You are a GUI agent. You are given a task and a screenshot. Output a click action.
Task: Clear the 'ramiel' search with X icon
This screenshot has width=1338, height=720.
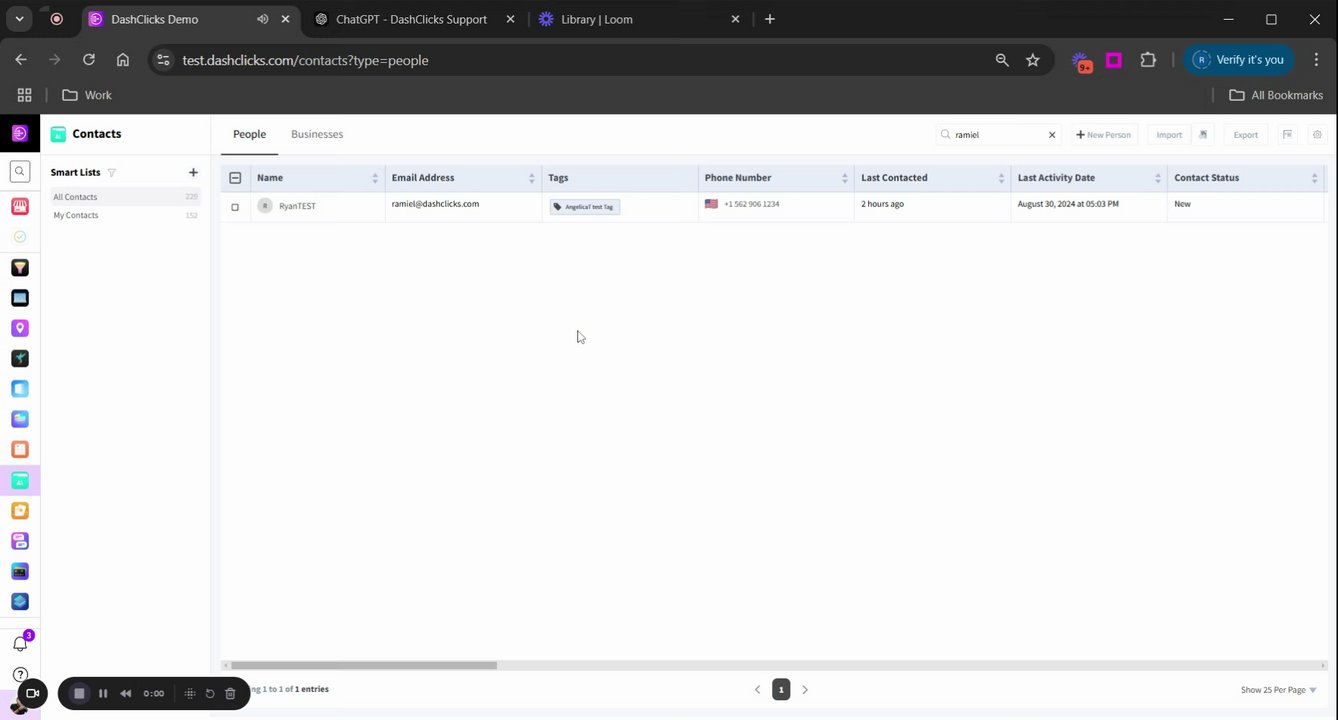1052,135
